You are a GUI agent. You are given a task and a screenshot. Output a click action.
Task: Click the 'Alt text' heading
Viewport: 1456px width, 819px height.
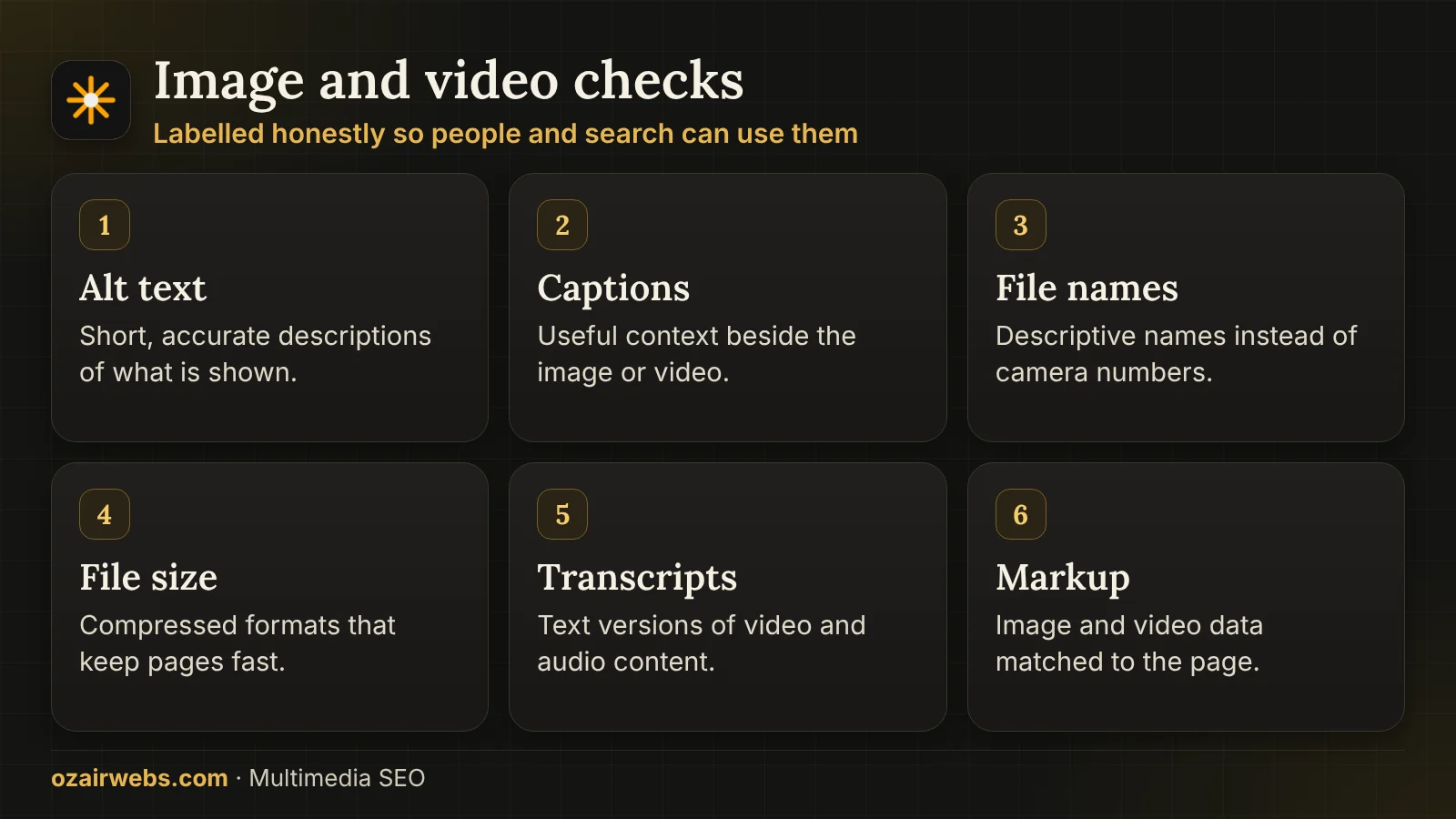click(x=143, y=288)
